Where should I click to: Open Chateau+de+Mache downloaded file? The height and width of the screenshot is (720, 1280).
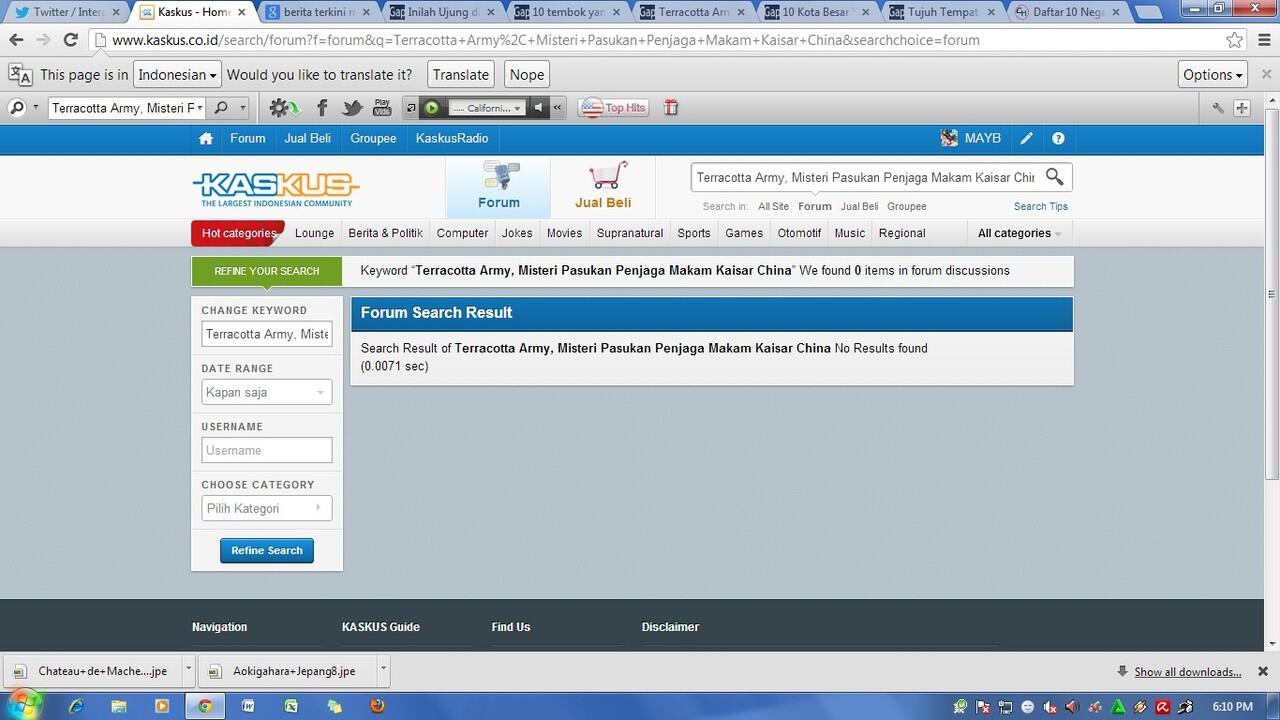(91, 671)
